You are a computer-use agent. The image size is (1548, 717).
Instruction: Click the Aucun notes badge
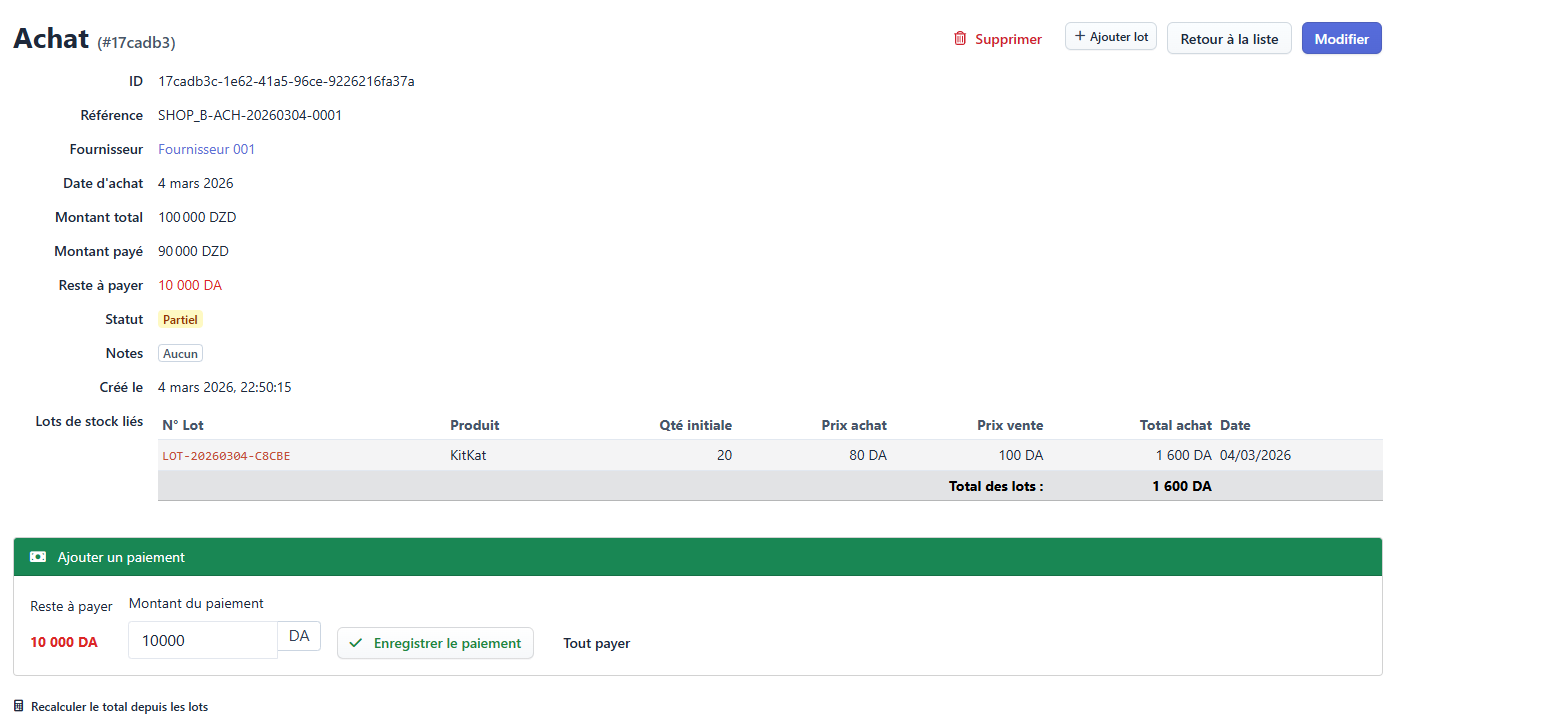click(x=180, y=354)
